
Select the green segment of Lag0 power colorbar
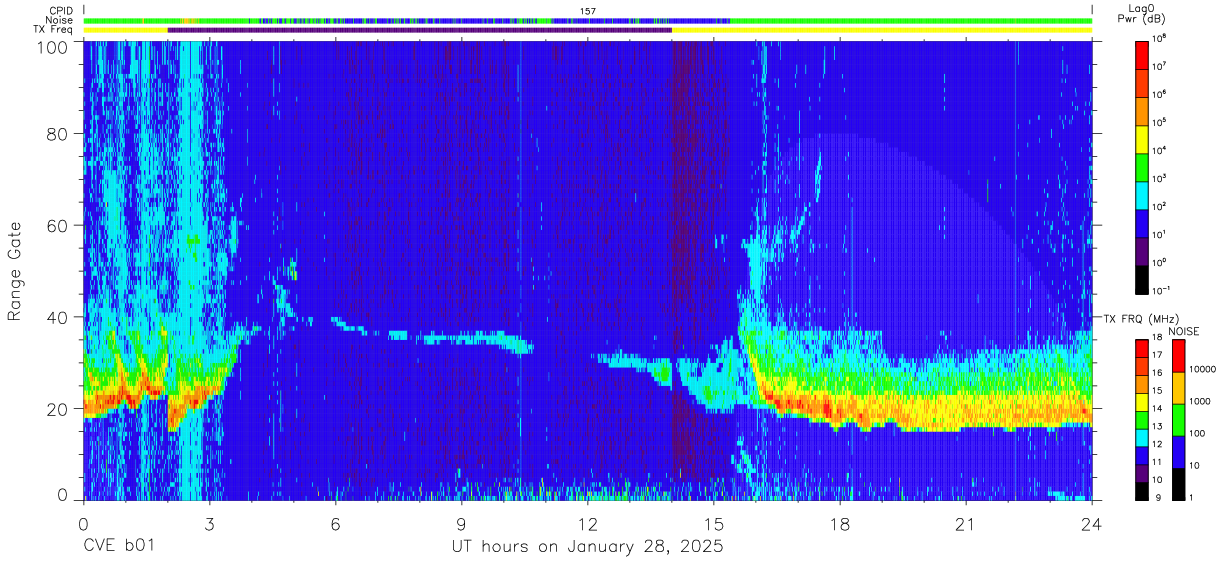coord(1143,165)
